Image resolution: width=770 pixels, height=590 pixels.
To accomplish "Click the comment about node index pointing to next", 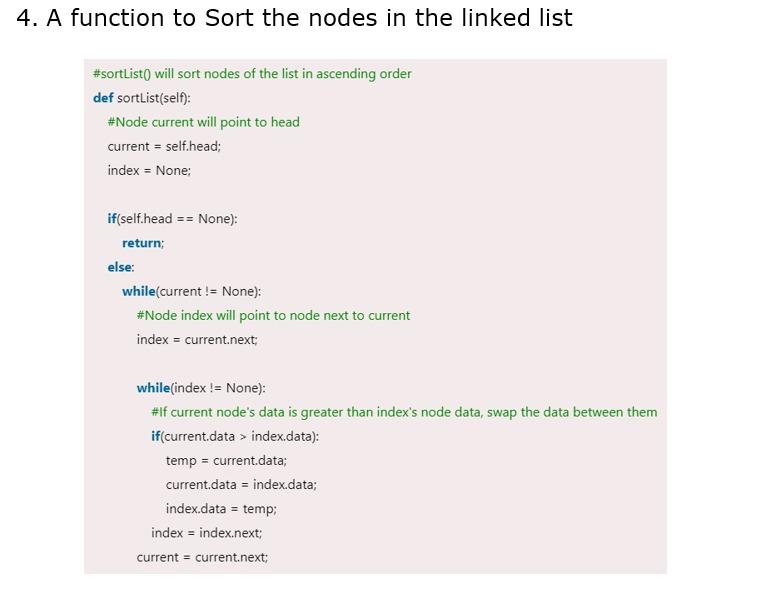I will 273,315.
